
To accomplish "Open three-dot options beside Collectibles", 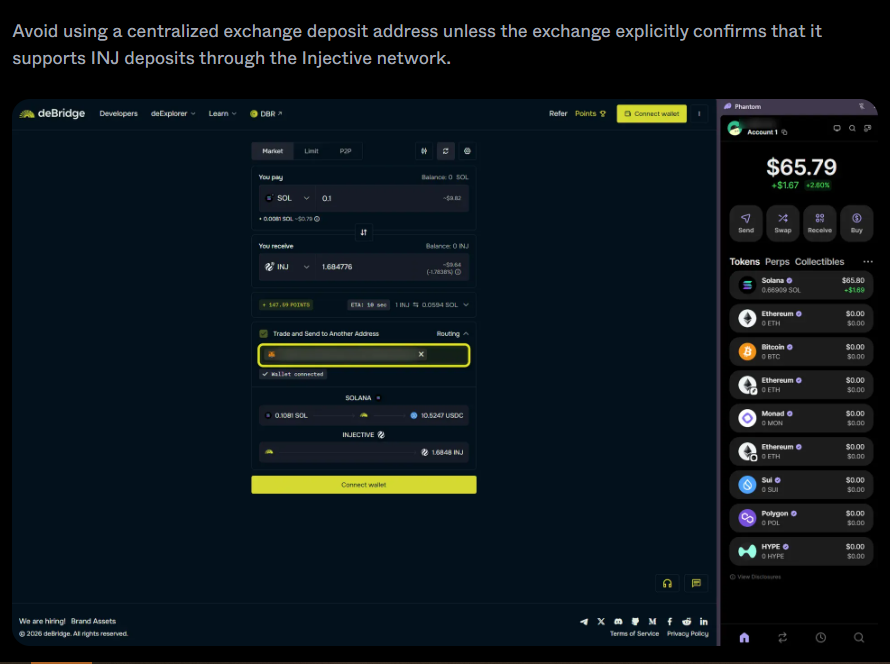I will [868, 262].
